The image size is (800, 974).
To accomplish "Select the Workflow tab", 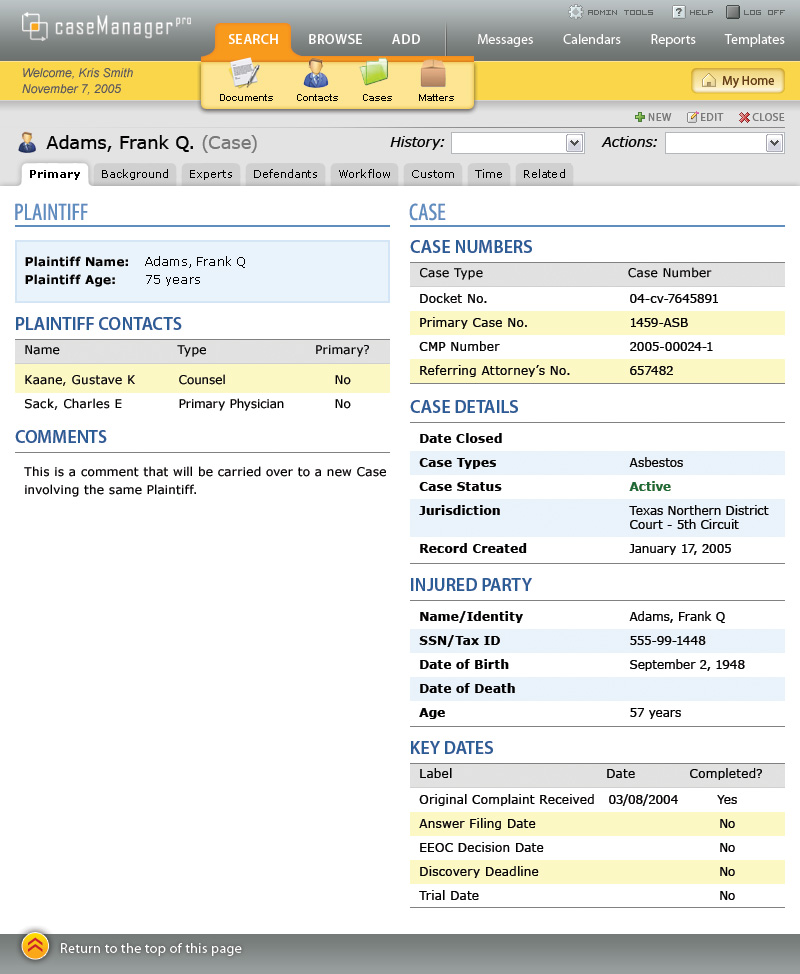I will click(x=365, y=174).
